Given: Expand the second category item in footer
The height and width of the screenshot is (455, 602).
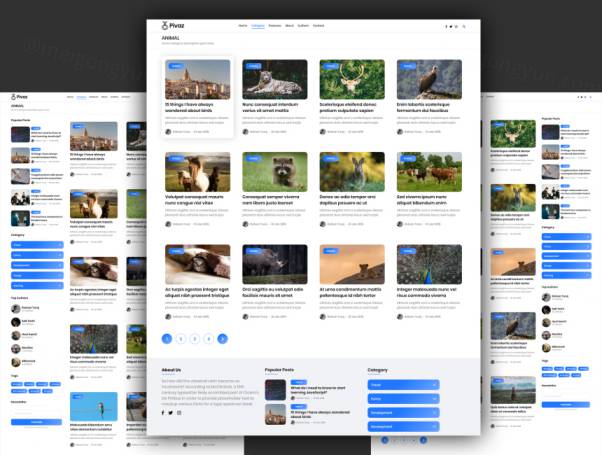Looking at the screenshot, I should click(x=403, y=398).
